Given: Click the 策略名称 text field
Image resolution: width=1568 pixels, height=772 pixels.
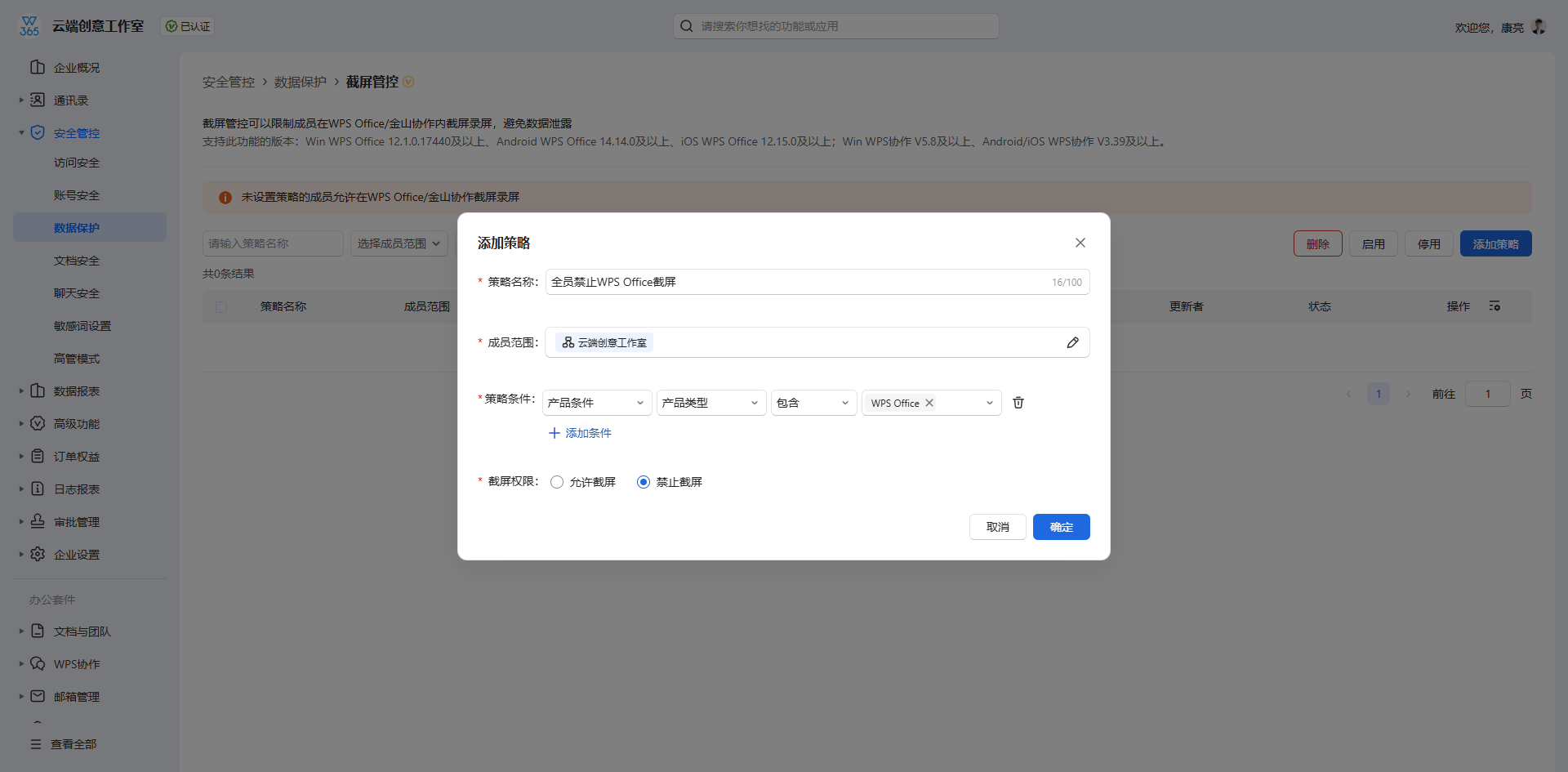Looking at the screenshot, I should click(796, 282).
